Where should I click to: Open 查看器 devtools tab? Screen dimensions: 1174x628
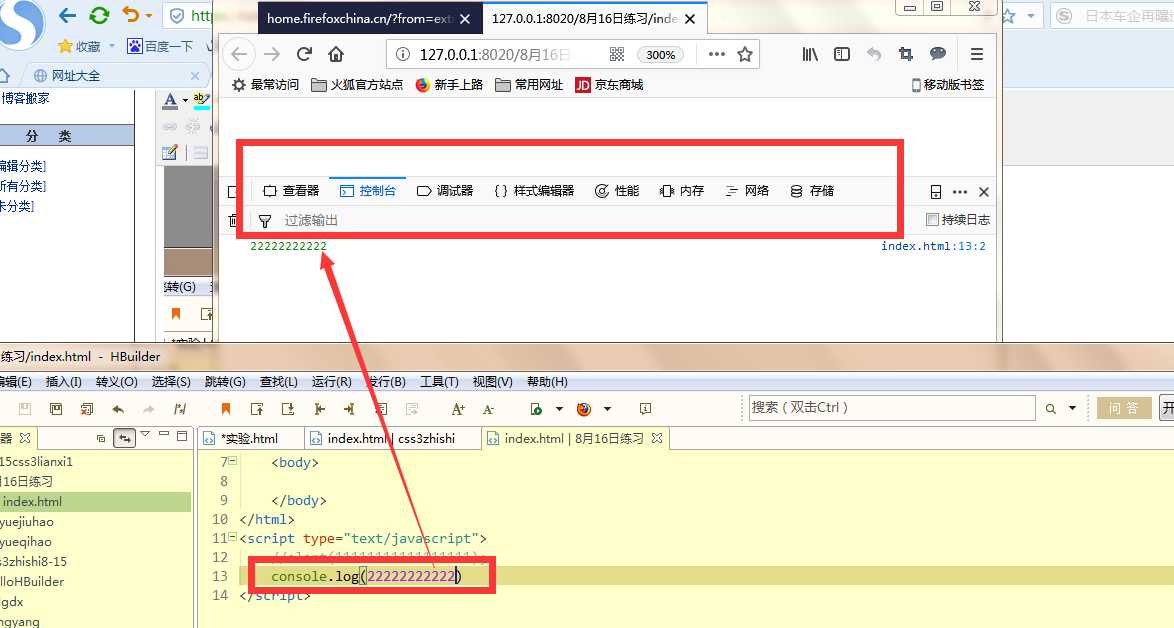pos(291,191)
